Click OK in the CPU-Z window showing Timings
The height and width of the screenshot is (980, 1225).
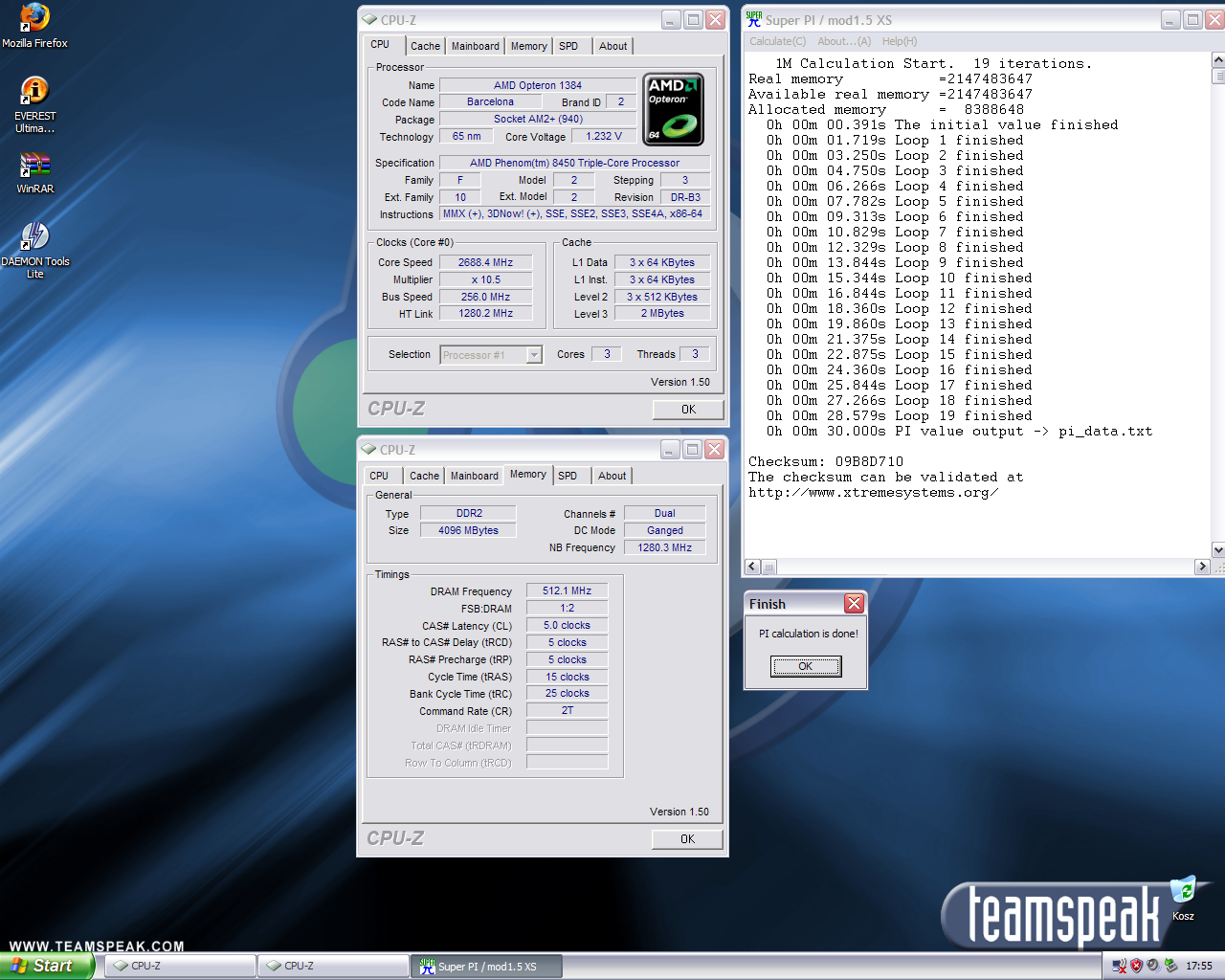pos(687,839)
